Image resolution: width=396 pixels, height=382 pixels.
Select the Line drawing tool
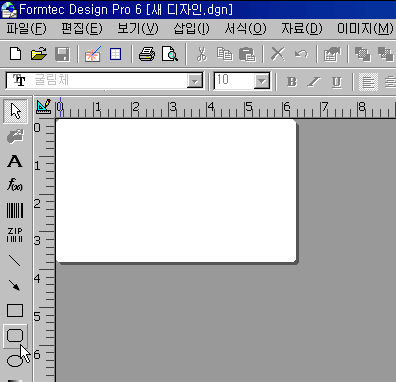point(15,260)
